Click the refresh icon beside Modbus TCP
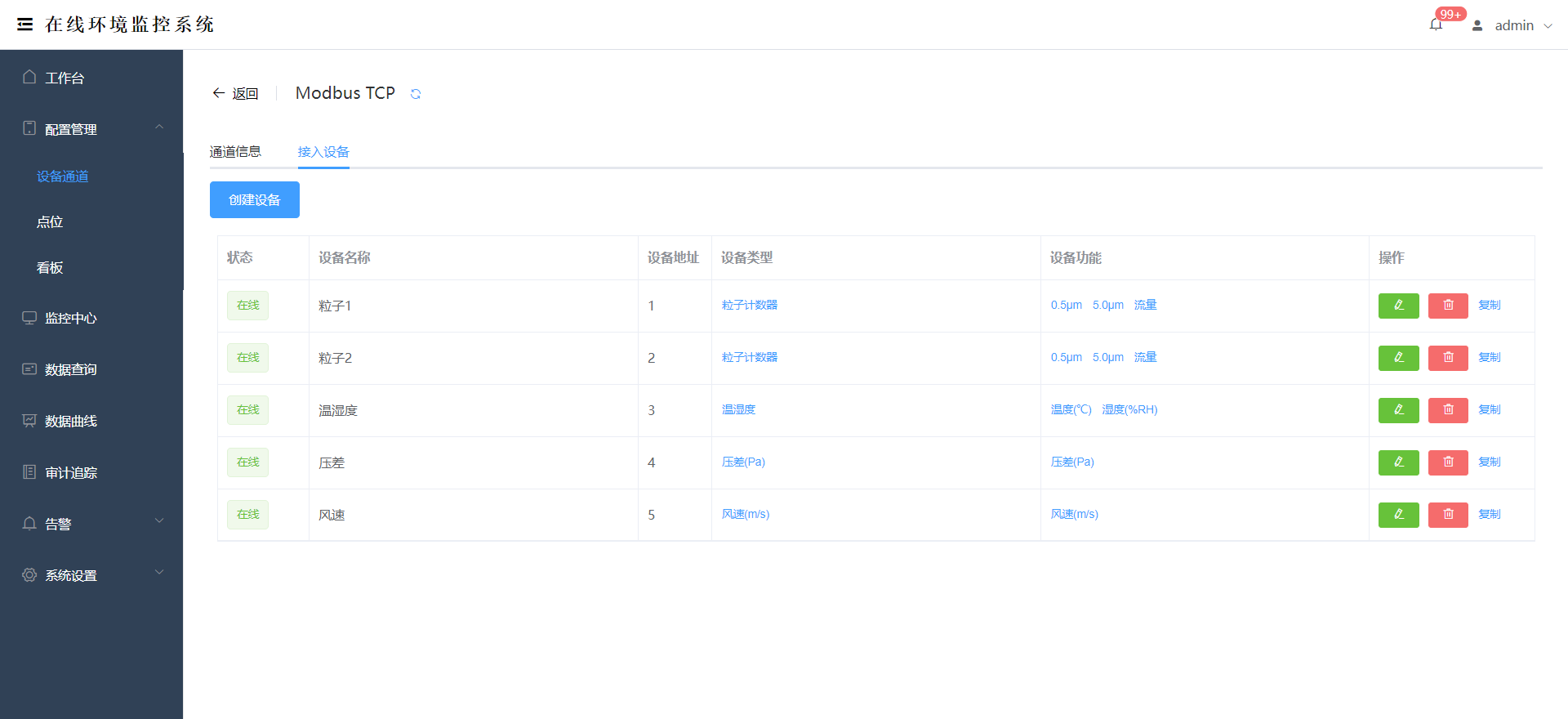The width and height of the screenshot is (1568, 719). [416, 94]
